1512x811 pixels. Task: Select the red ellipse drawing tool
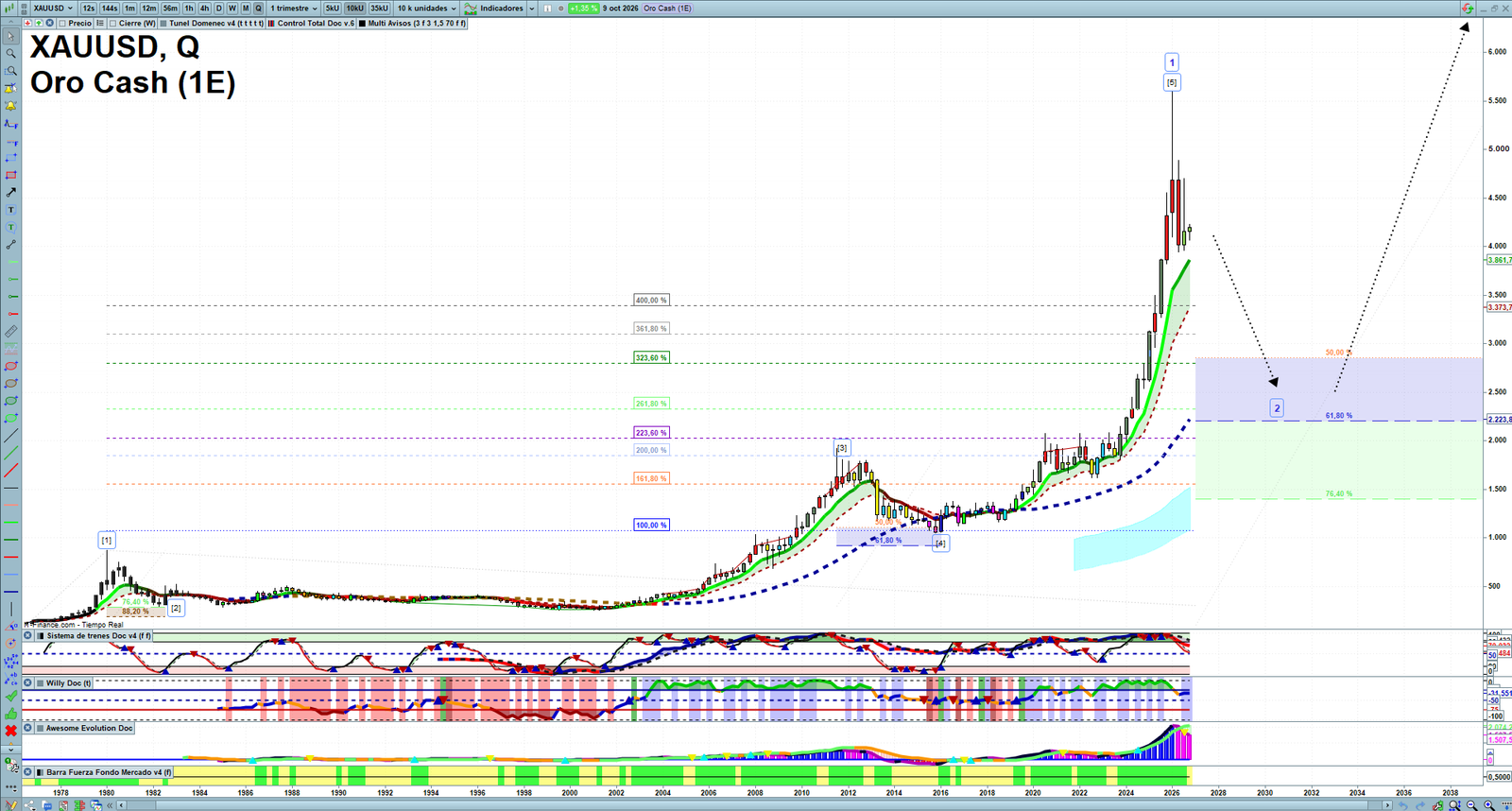[10, 367]
